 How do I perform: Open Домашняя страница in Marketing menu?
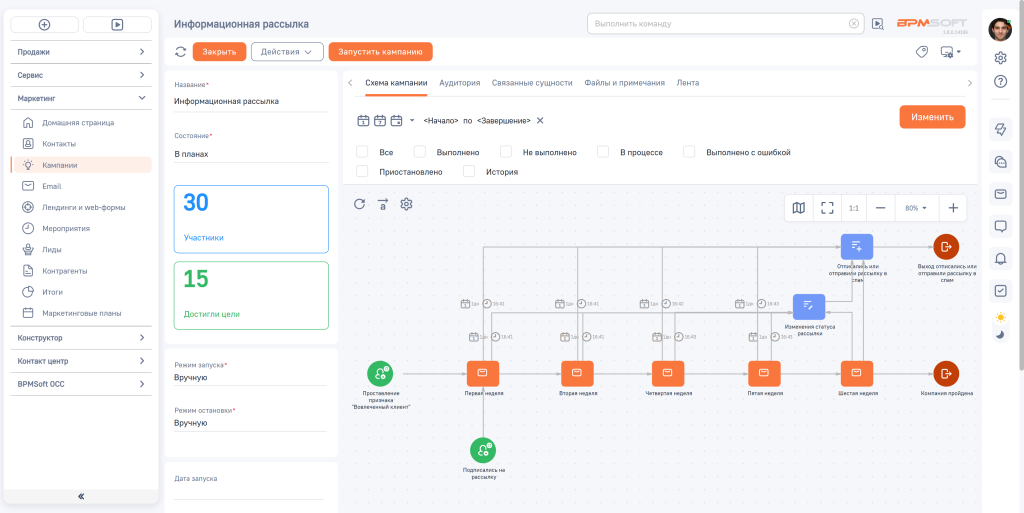(78, 123)
